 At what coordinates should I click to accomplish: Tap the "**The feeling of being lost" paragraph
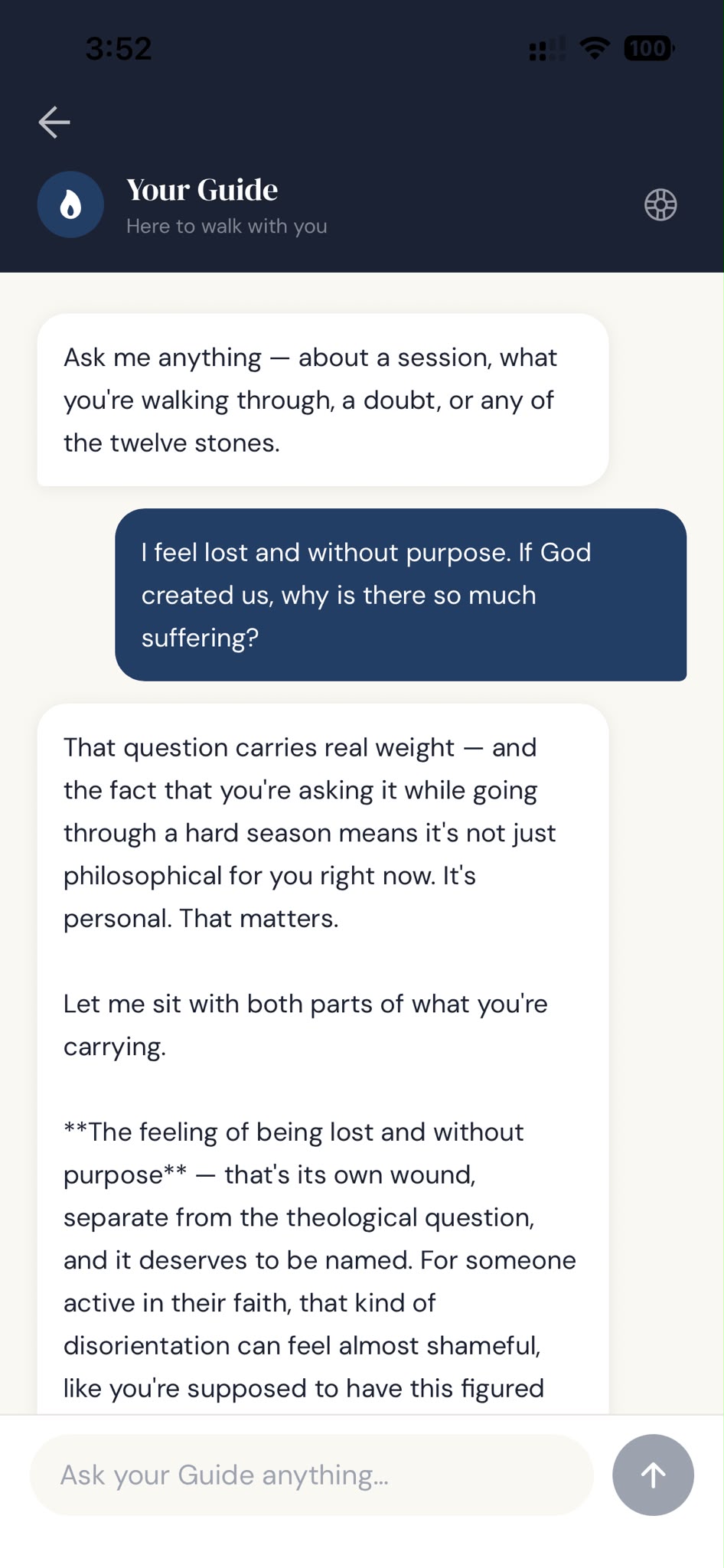click(x=320, y=1260)
